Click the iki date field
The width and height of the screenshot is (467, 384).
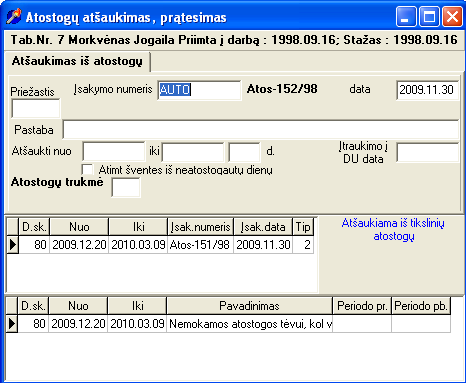click(x=193, y=152)
